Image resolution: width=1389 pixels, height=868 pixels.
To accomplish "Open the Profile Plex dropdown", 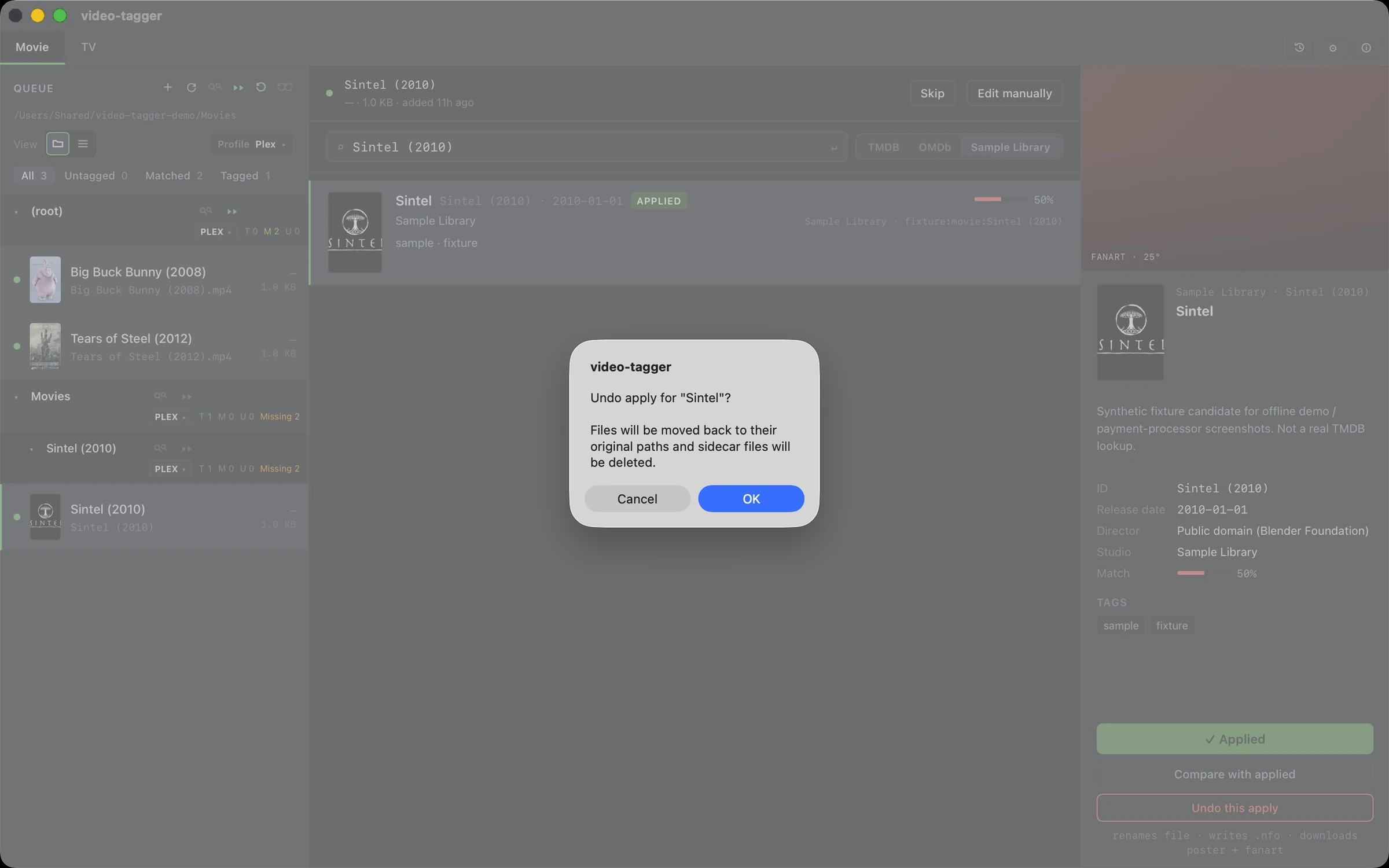I will point(252,144).
